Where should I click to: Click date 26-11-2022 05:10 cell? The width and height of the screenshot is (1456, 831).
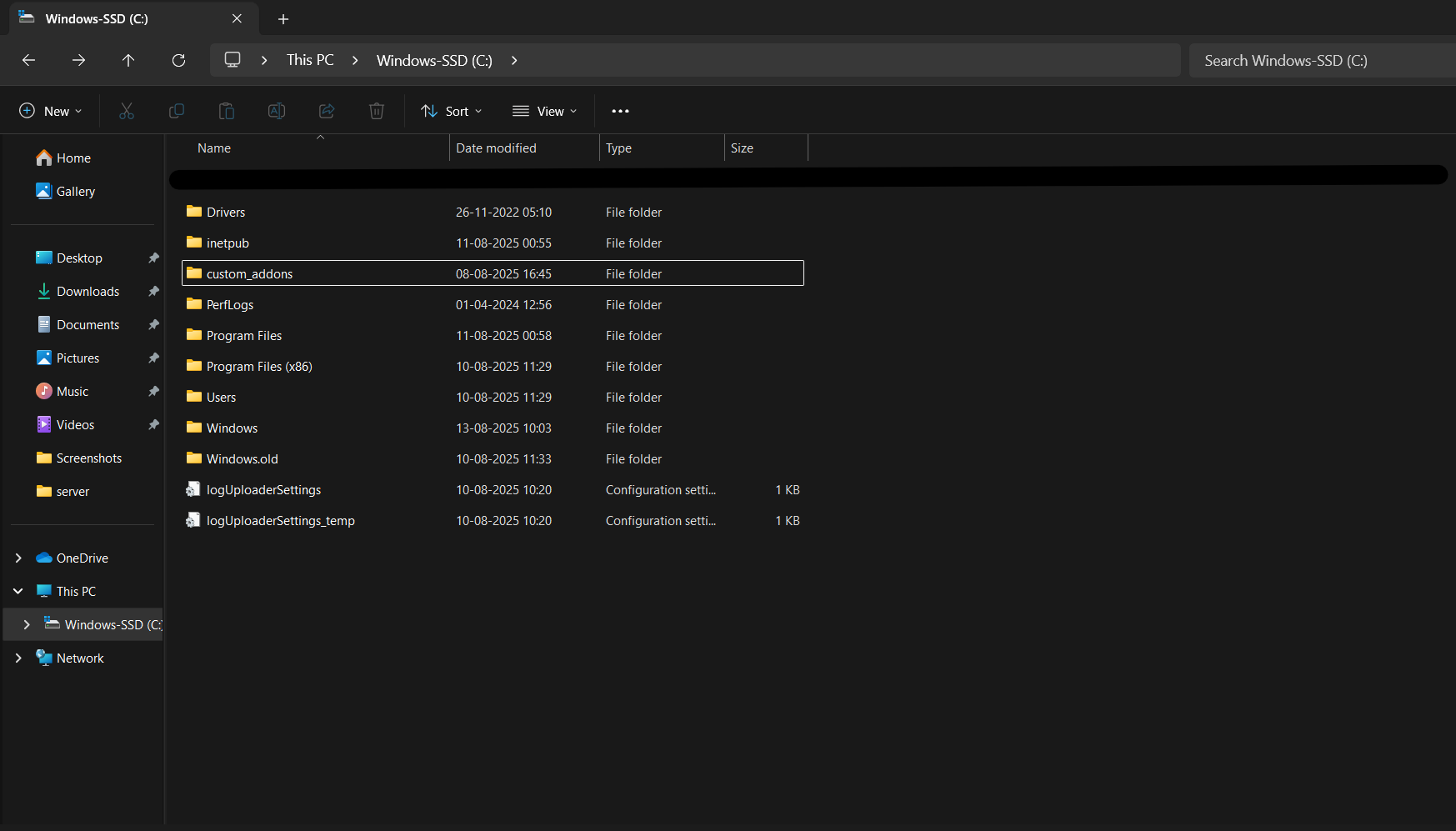[503, 213]
